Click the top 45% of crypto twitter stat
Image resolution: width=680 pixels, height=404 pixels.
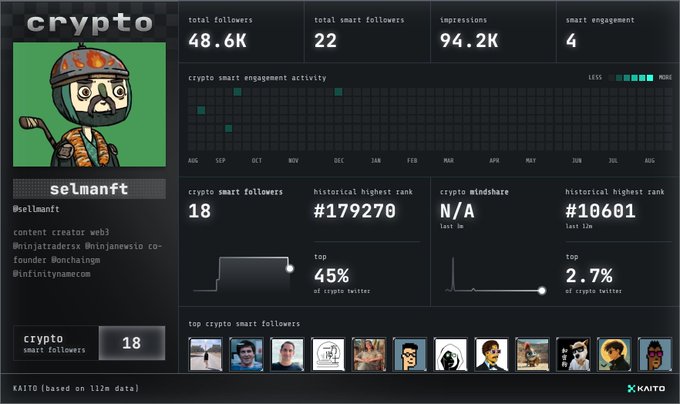pos(342,274)
